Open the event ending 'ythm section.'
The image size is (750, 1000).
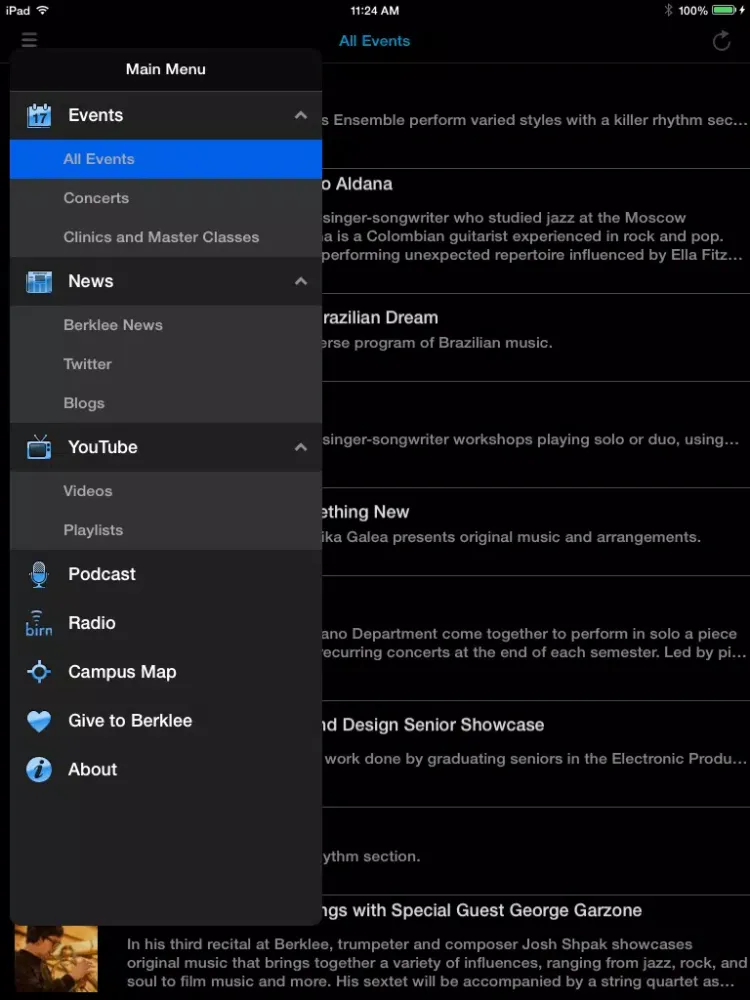pos(536,851)
